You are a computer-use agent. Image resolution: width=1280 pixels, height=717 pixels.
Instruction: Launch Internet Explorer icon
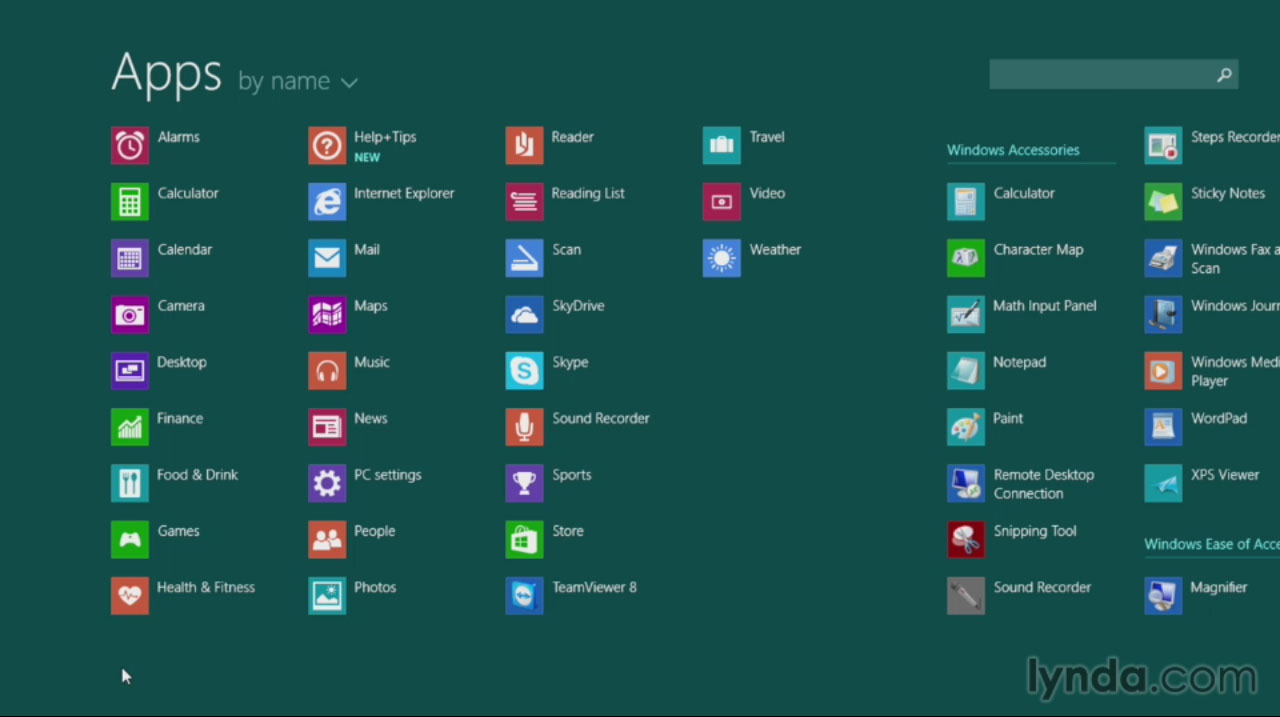coord(327,202)
